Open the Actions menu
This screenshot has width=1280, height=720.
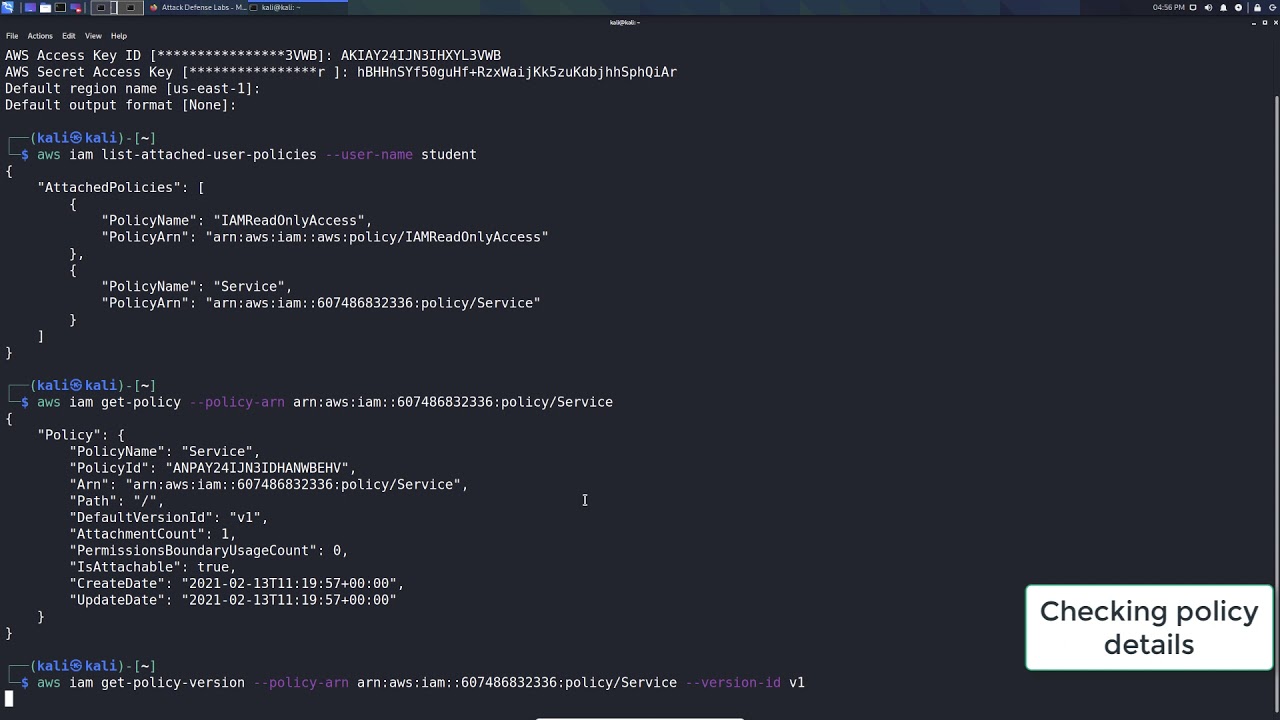40,36
